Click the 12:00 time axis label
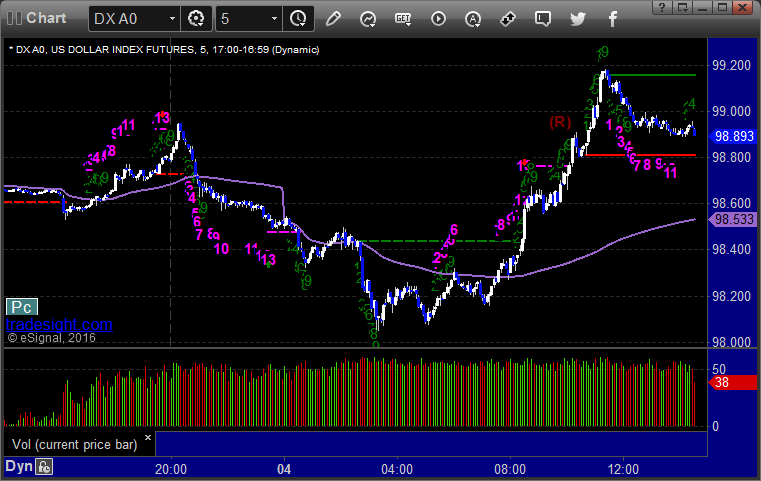The width and height of the screenshot is (761, 481). [x=623, y=469]
